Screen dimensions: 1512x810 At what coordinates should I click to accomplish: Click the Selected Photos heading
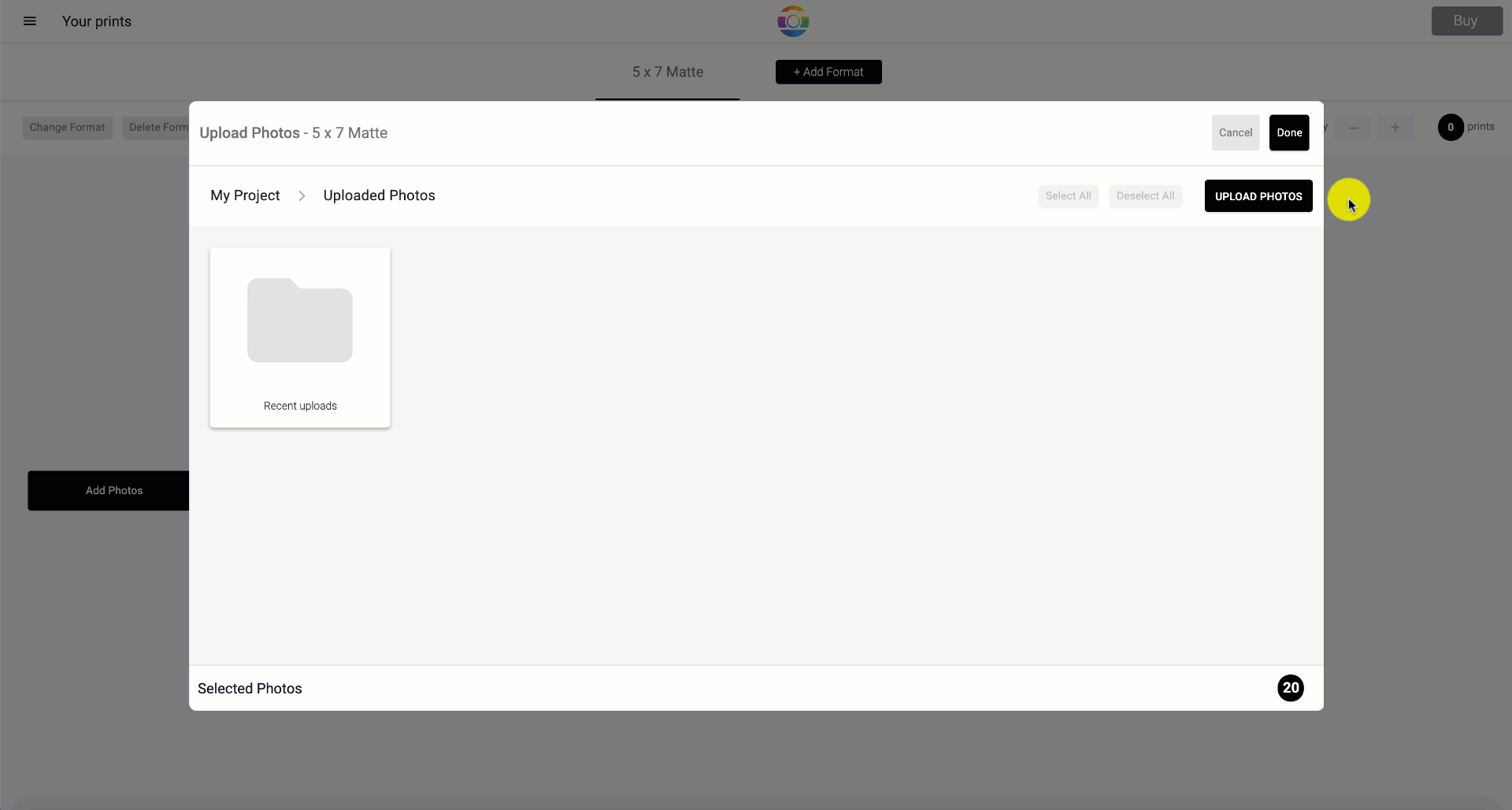point(250,689)
